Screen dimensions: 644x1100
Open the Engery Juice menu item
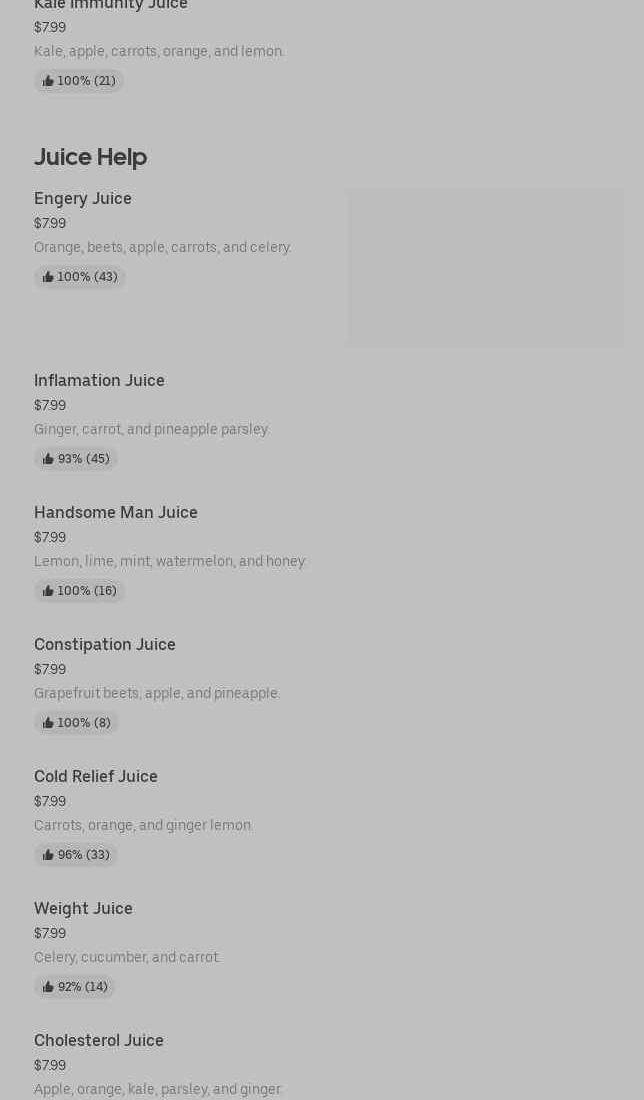[83, 198]
